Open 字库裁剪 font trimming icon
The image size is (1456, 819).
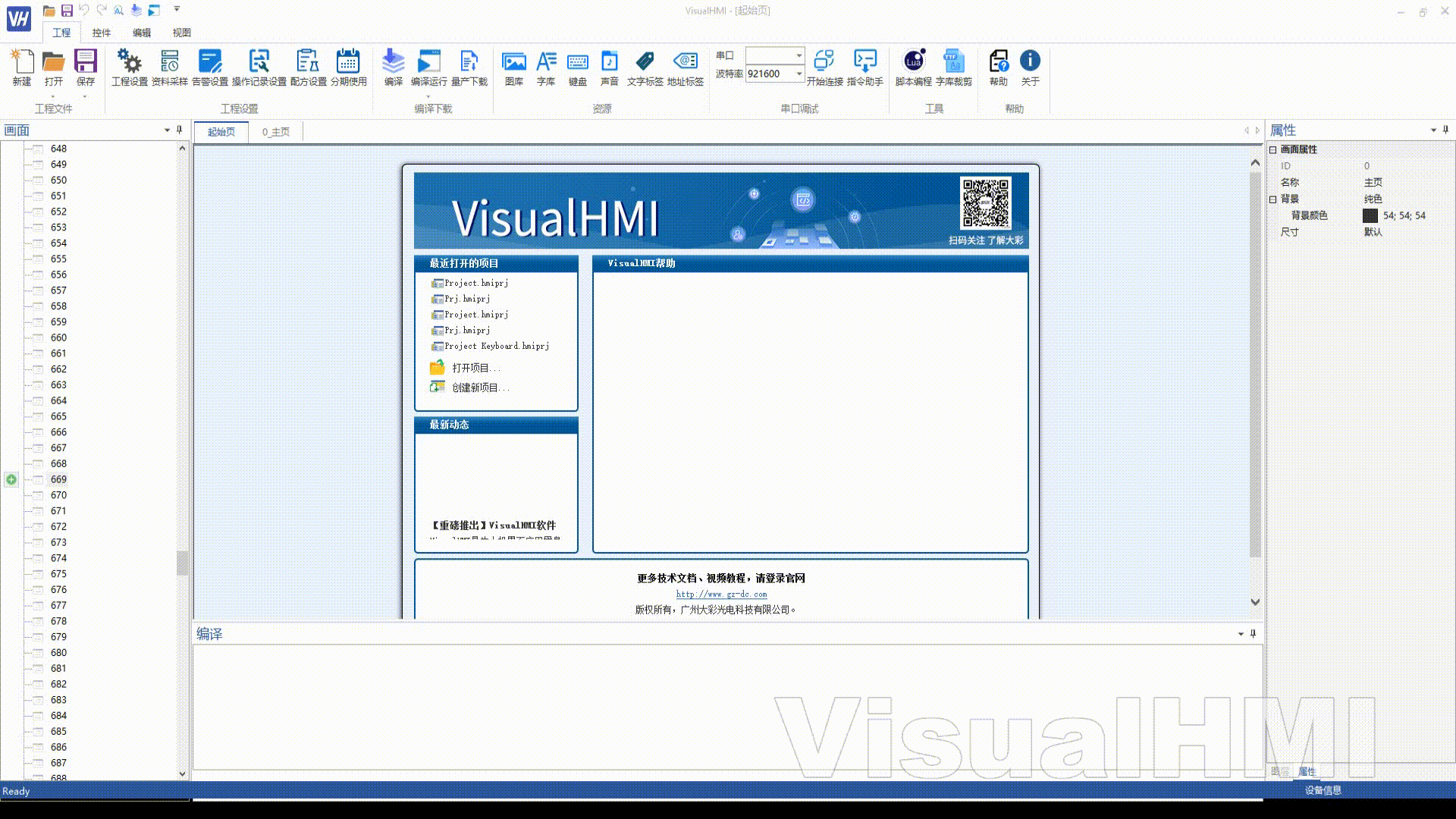953,62
